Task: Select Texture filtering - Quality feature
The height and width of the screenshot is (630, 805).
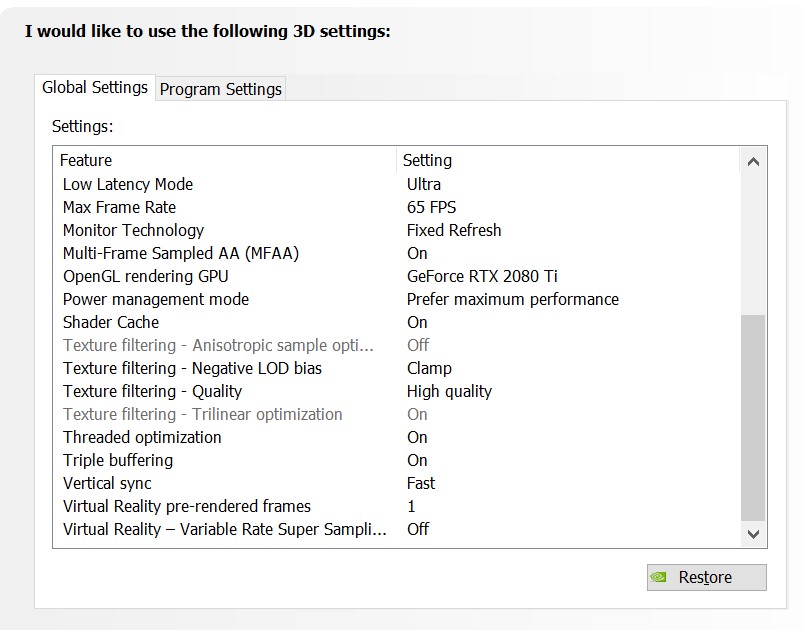Action: tap(152, 391)
